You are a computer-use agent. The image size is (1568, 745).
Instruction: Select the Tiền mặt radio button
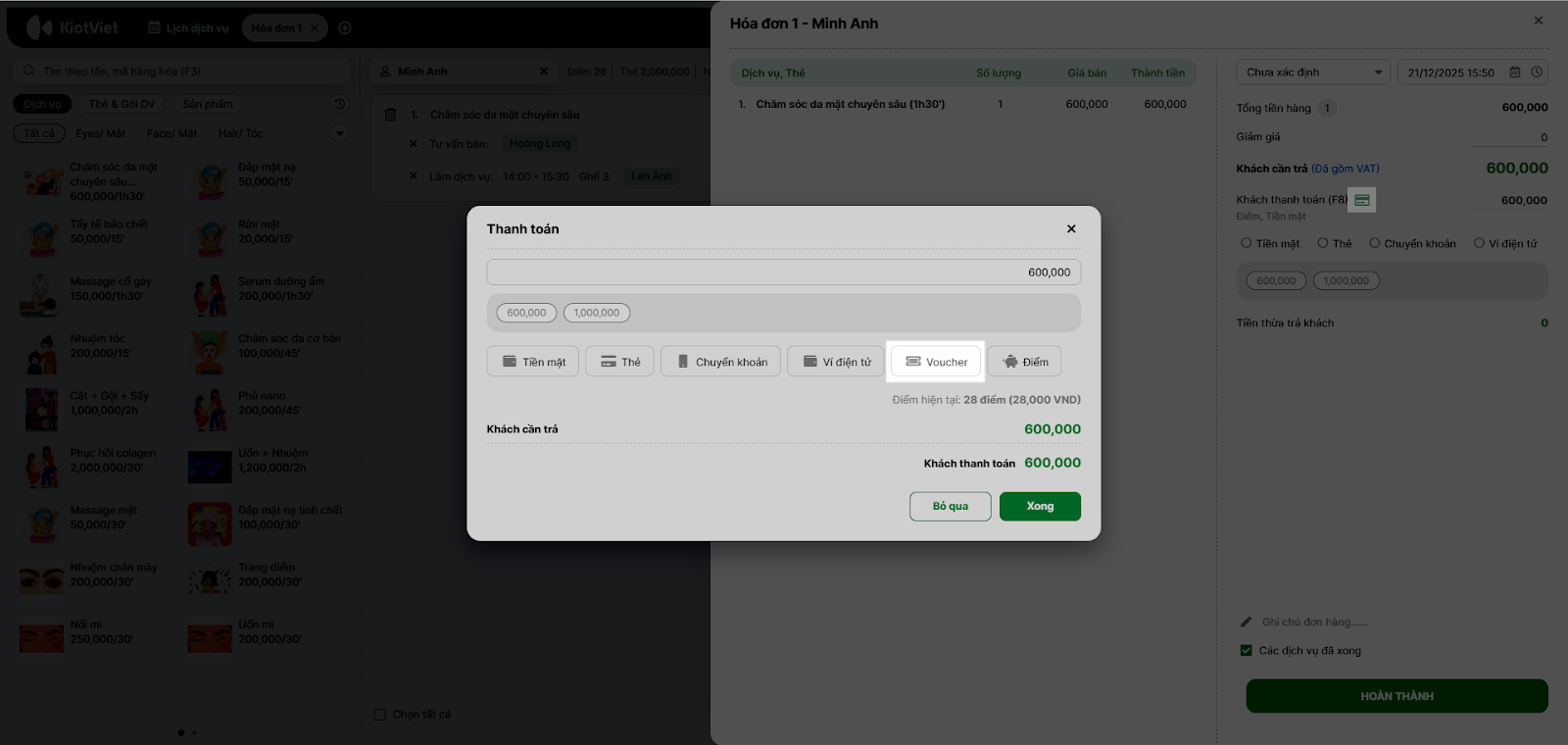(x=1247, y=243)
